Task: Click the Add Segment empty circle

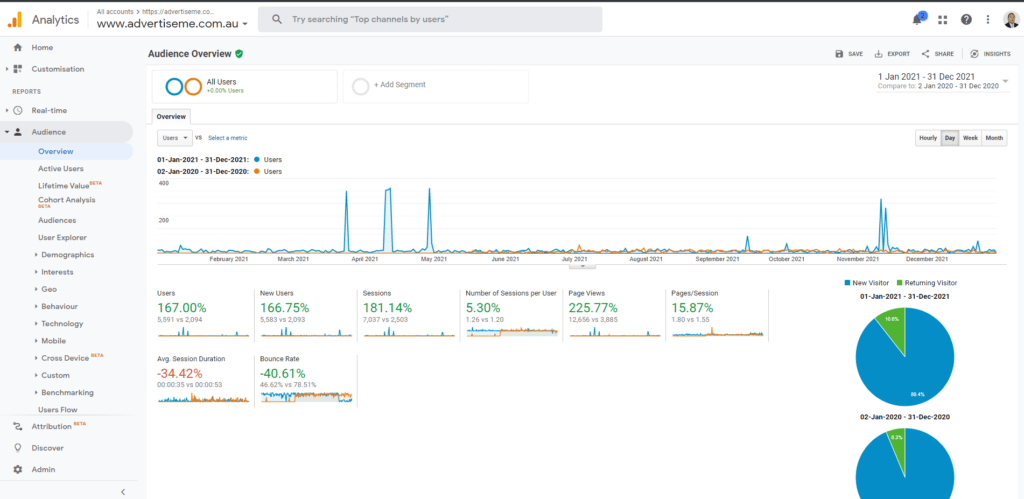Action: [x=360, y=86]
